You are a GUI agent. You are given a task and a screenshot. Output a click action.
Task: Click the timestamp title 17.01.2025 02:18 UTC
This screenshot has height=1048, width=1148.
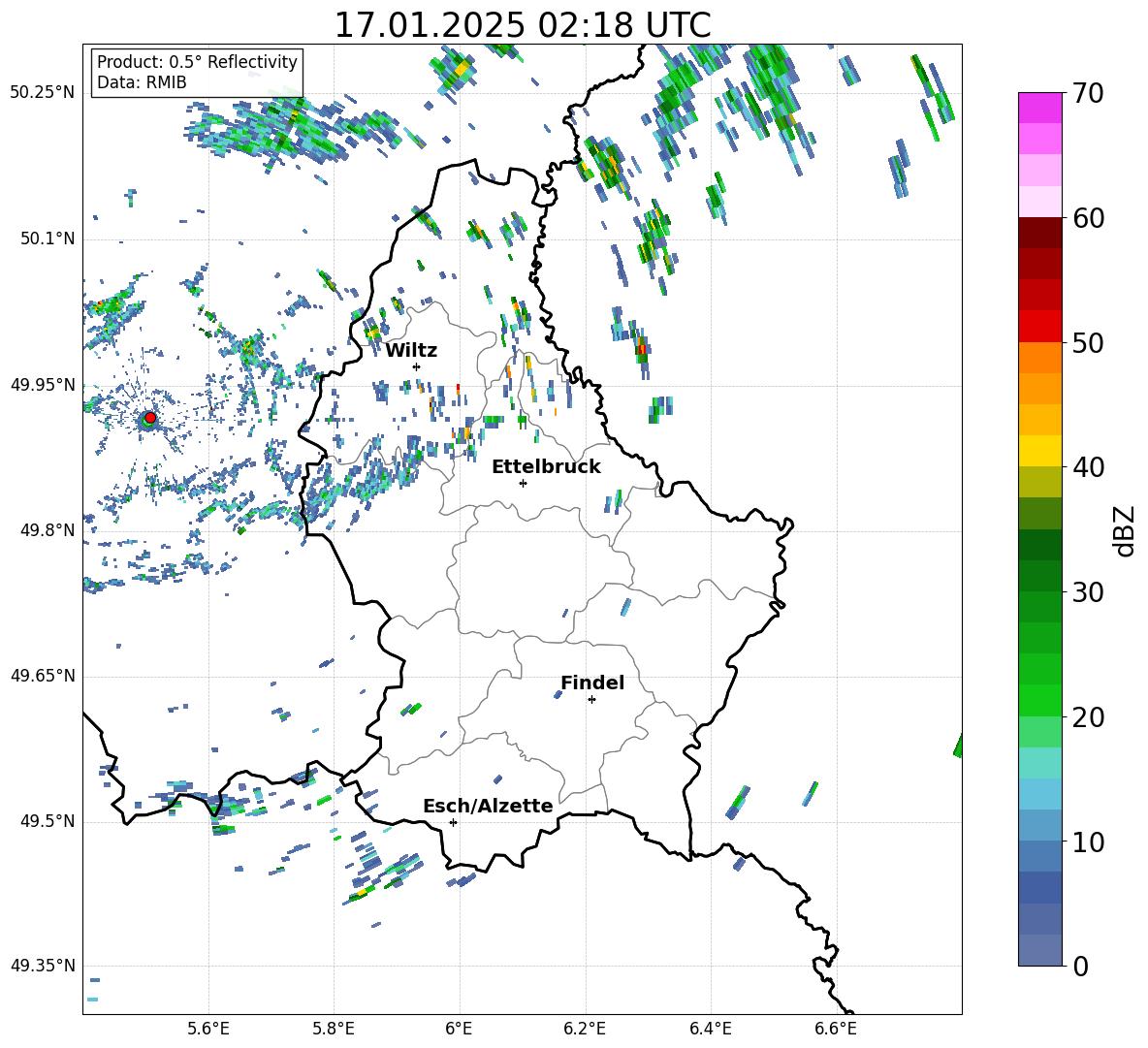(523, 25)
